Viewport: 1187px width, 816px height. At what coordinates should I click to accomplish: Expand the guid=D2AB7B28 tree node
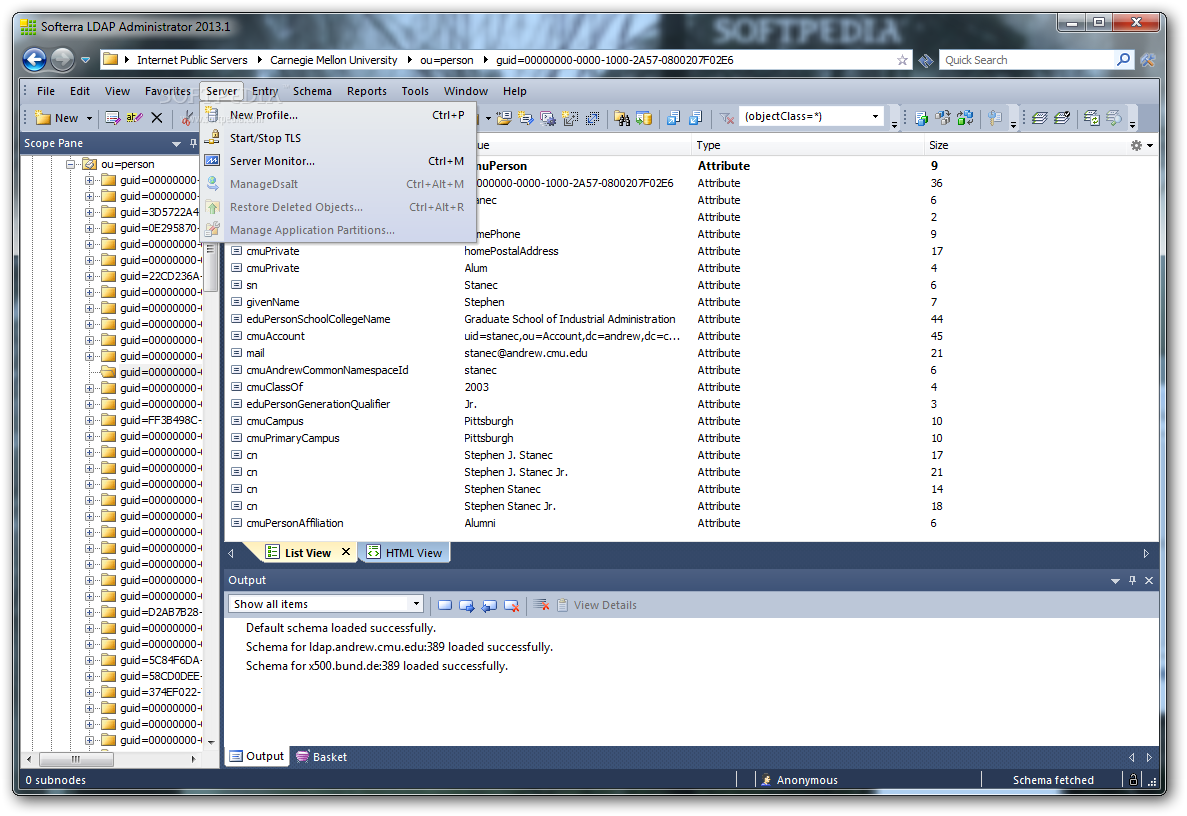pyautogui.click(x=89, y=612)
